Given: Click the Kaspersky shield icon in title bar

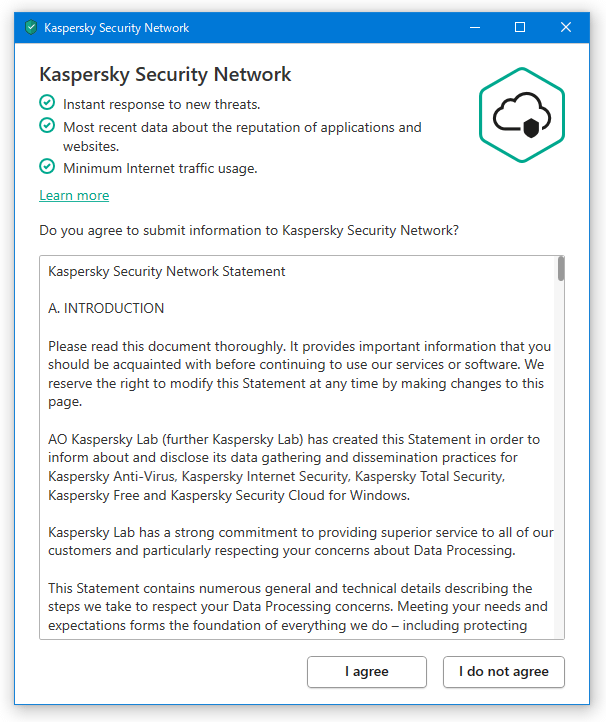Looking at the screenshot, I should (x=31, y=28).
